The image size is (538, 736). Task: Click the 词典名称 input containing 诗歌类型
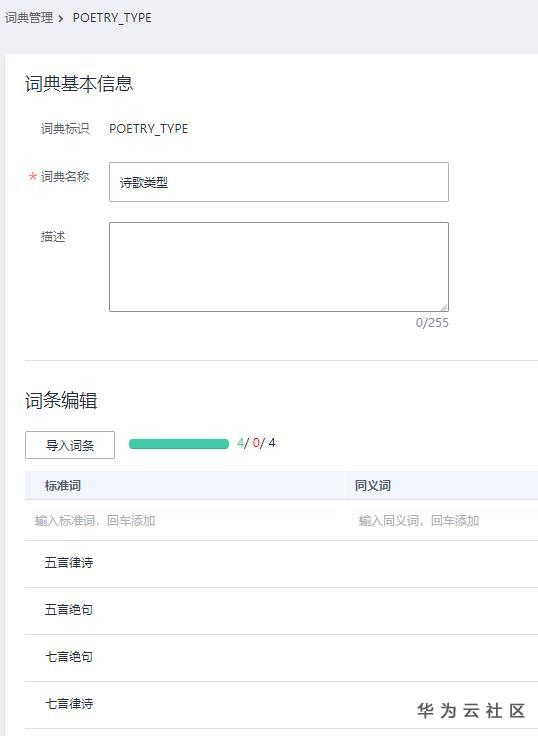pyautogui.click(x=279, y=182)
